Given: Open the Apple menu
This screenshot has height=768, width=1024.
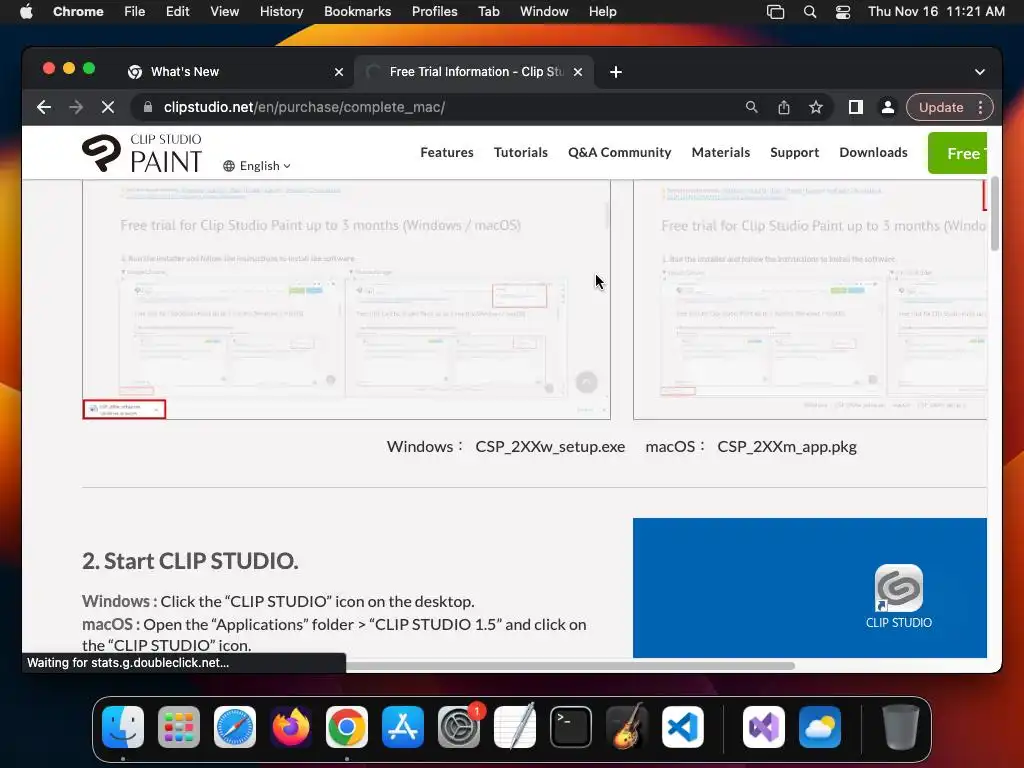Looking at the screenshot, I should [26, 11].
